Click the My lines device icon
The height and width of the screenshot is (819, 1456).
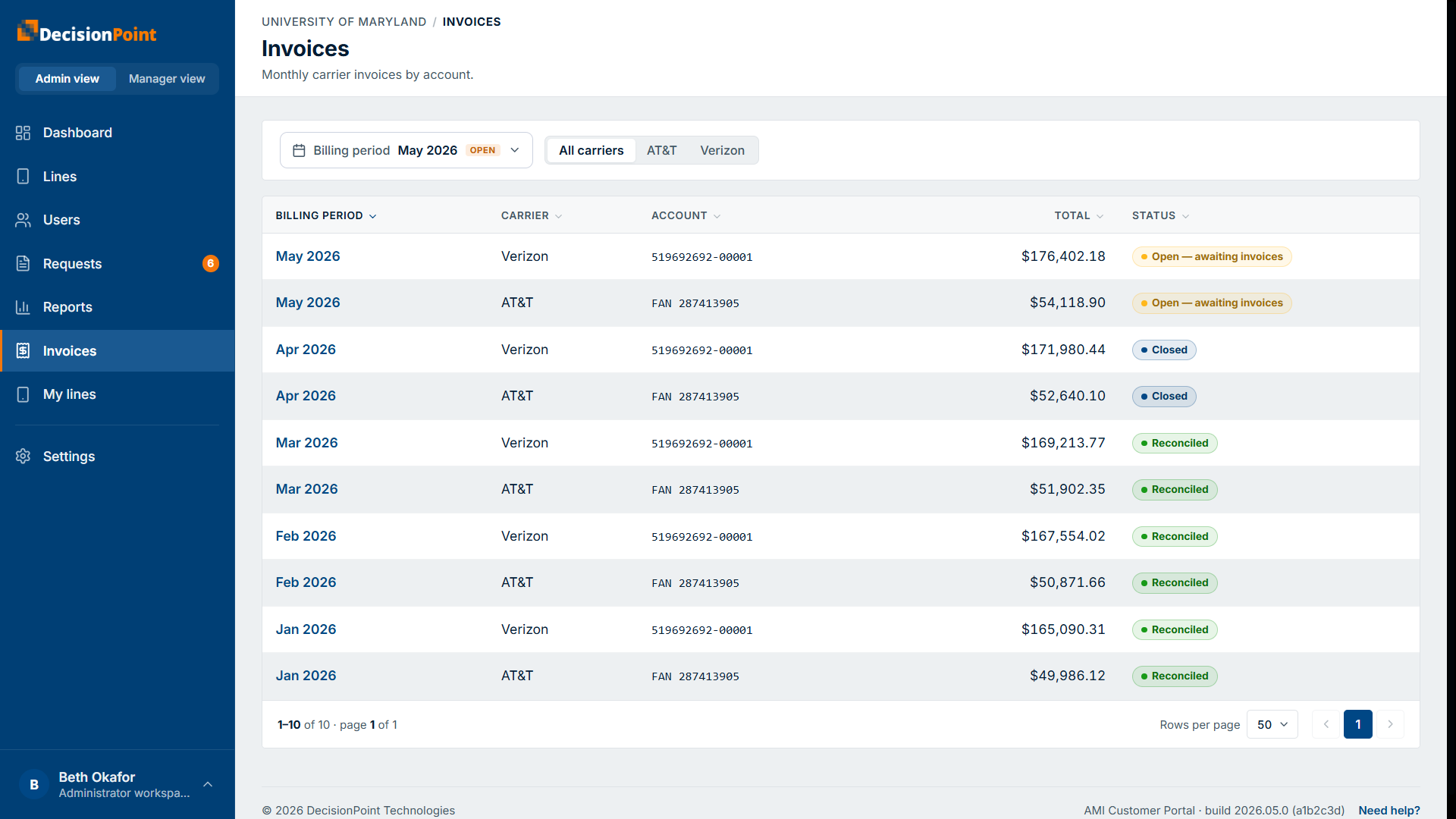pyautogui.click(x=23, y=394)
